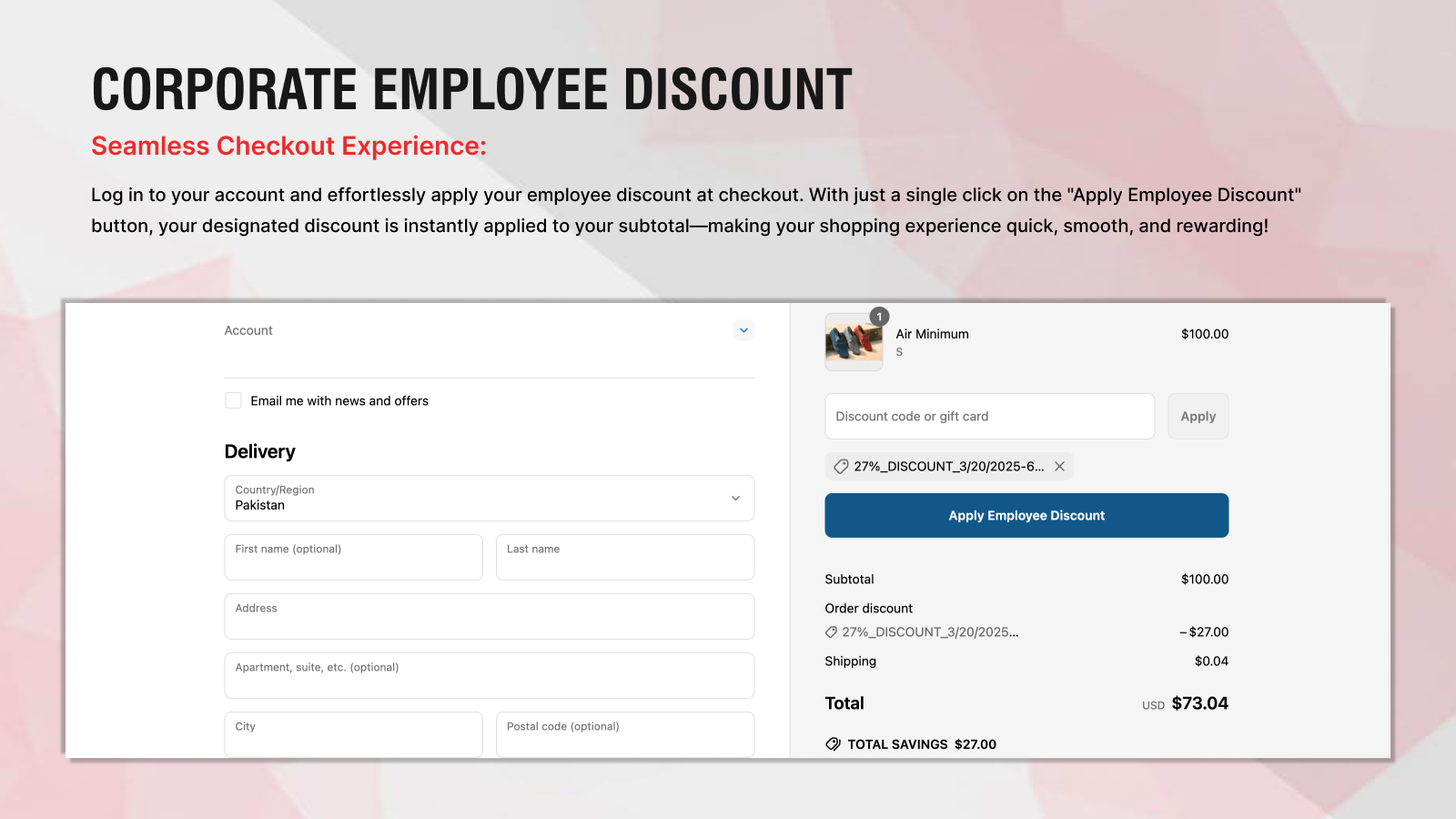Open the Country/Region dropdown
Screen dimensions: 1456x819
point(490,498)
